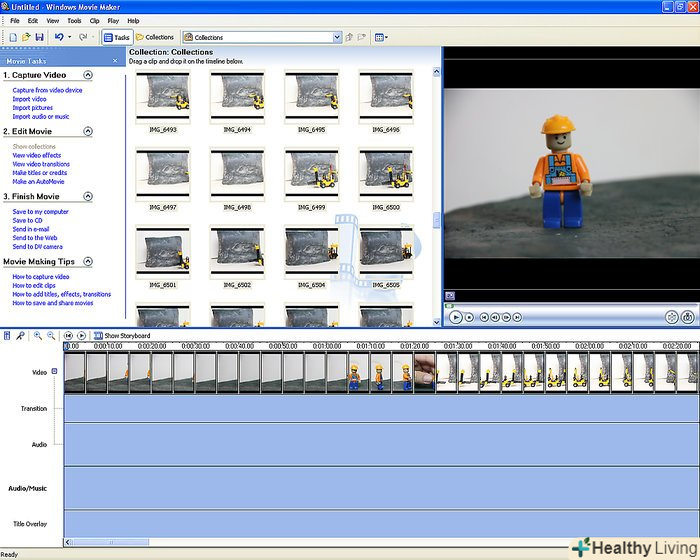
Task: Click Show Storyboard button
Action: click(x=122, y=336)
